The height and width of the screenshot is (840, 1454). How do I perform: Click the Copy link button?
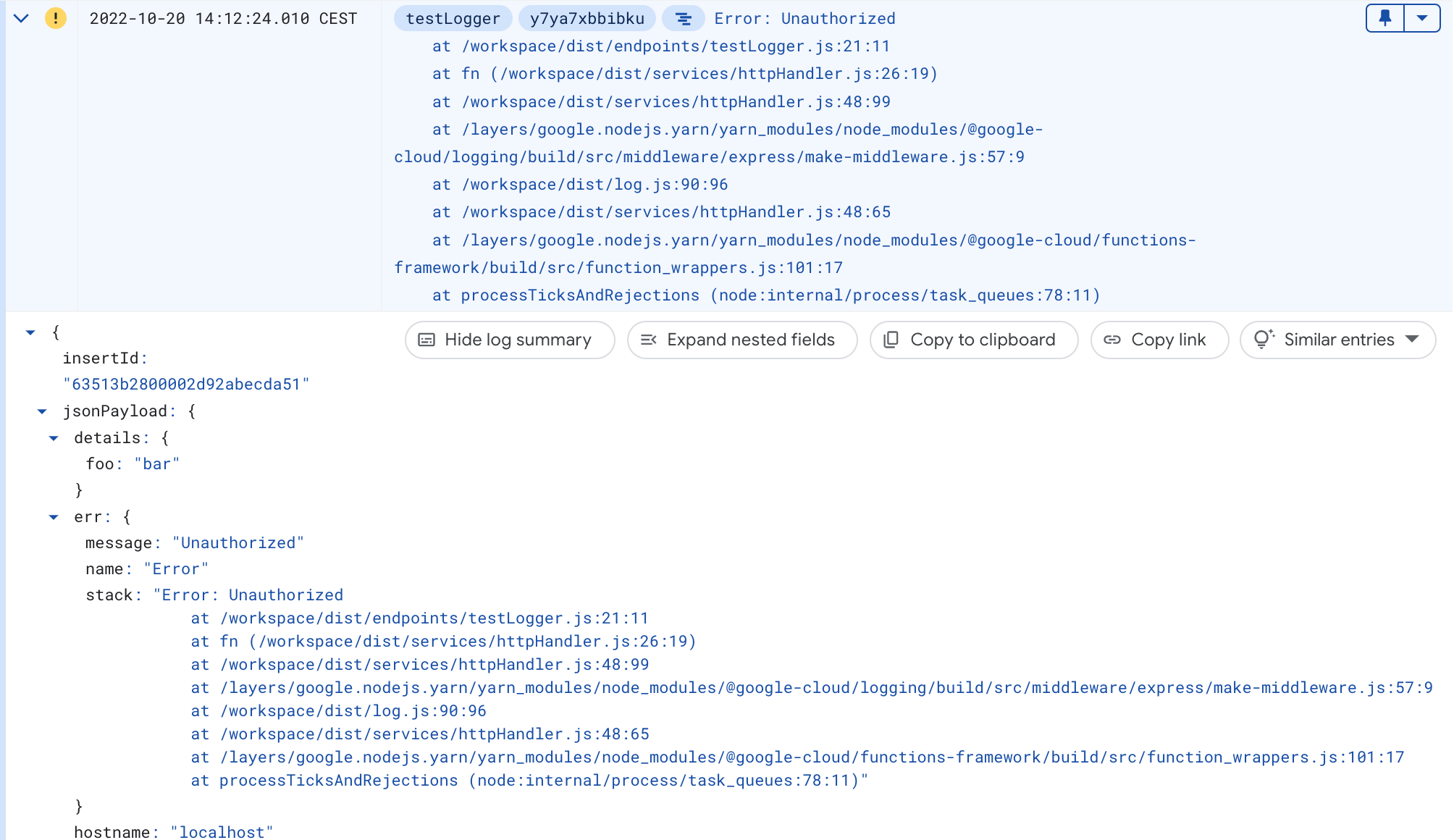(x=1154, y=339)
